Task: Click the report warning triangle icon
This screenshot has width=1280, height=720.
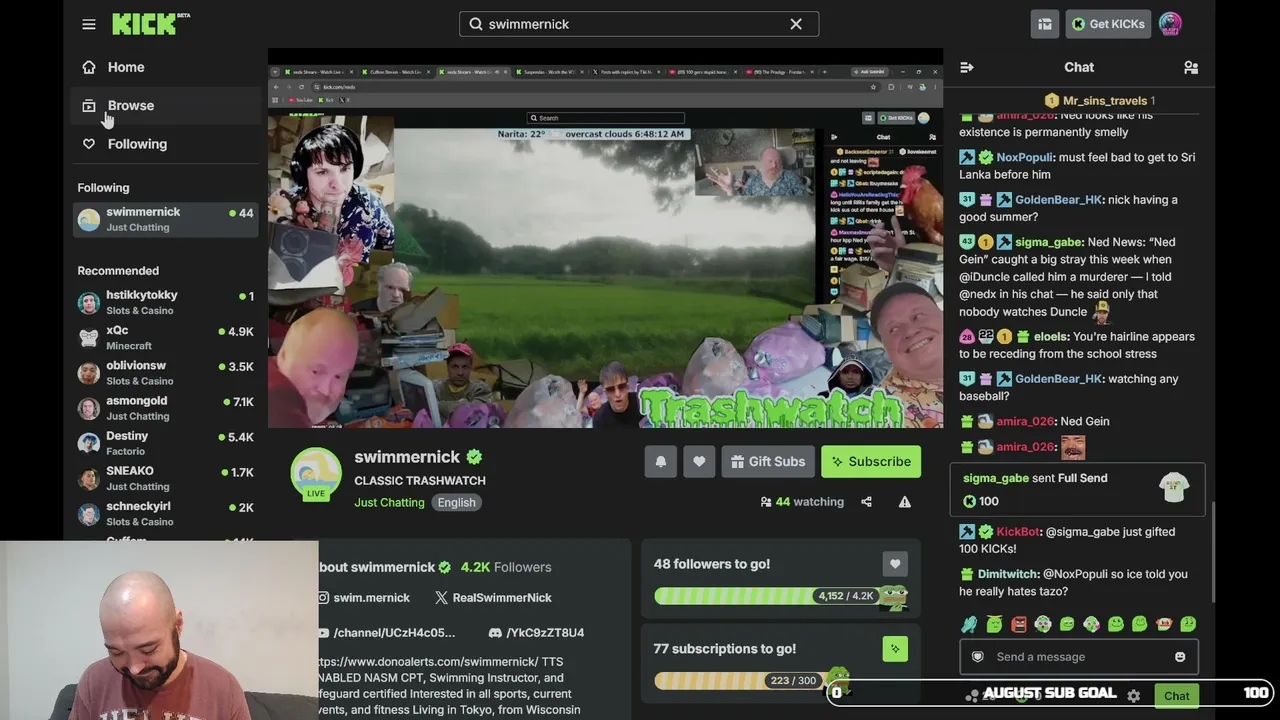Action: 905,502
